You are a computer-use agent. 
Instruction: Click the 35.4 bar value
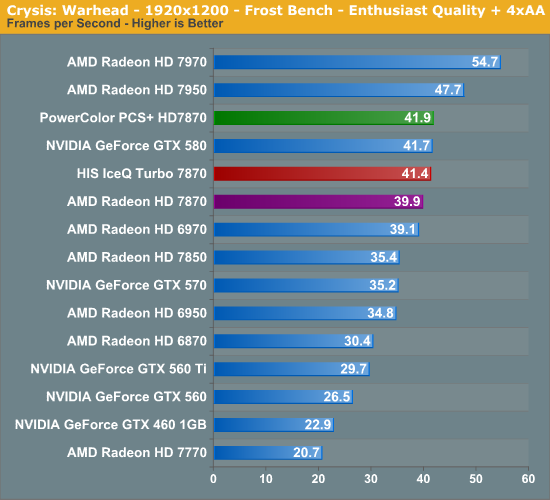[384, 257]
